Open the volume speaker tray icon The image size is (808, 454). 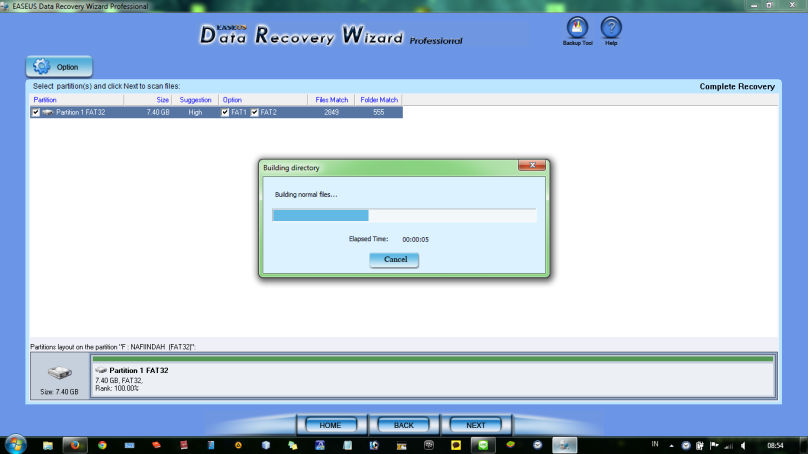coord(743,446)
